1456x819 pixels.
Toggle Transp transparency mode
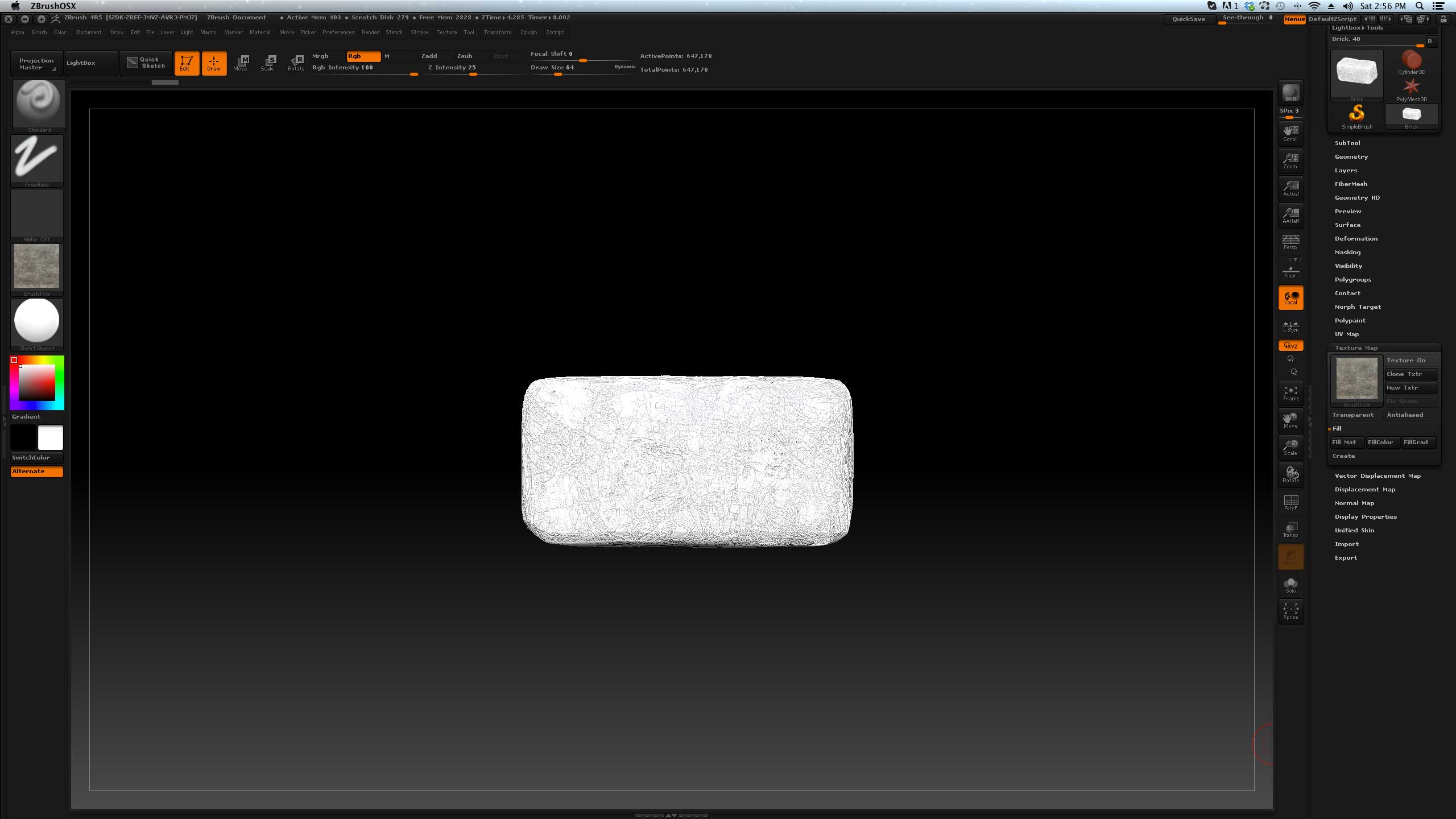[1290, 530]
